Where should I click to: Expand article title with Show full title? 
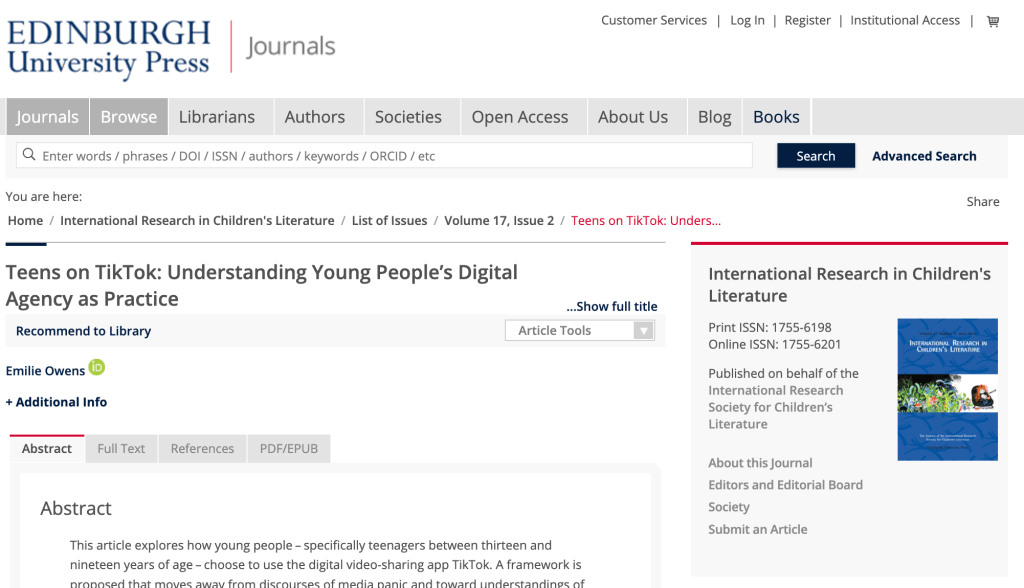(x=611, y=307)
